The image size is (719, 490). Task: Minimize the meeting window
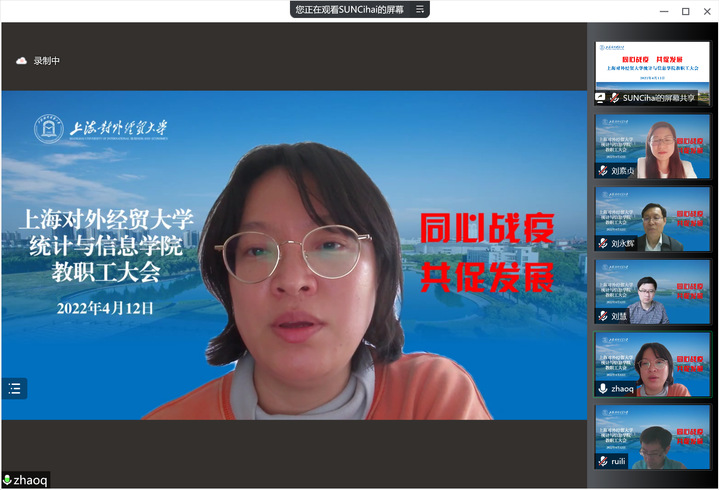click(x=663, y=10)
